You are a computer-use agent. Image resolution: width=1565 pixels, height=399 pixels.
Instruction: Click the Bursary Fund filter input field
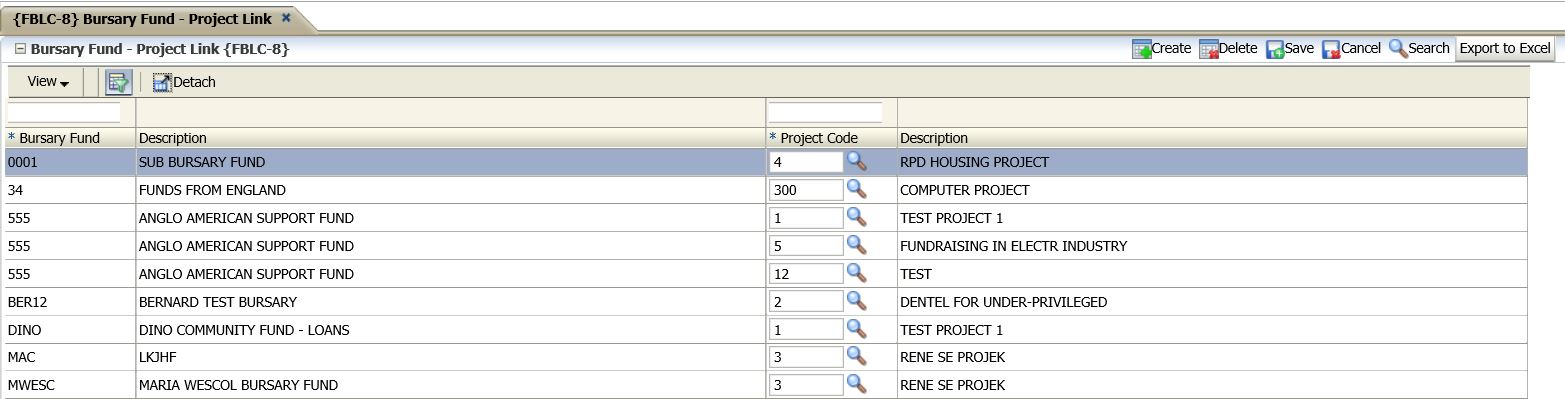point(64,112)
